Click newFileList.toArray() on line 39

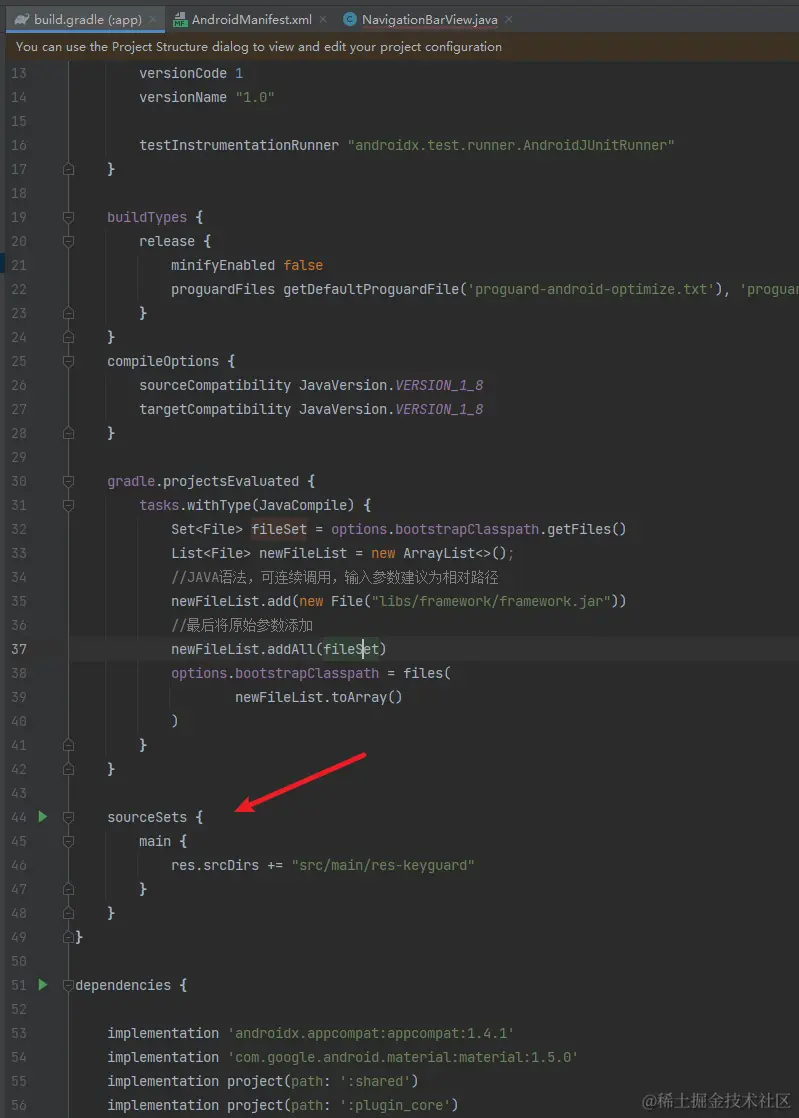point(319,697)
